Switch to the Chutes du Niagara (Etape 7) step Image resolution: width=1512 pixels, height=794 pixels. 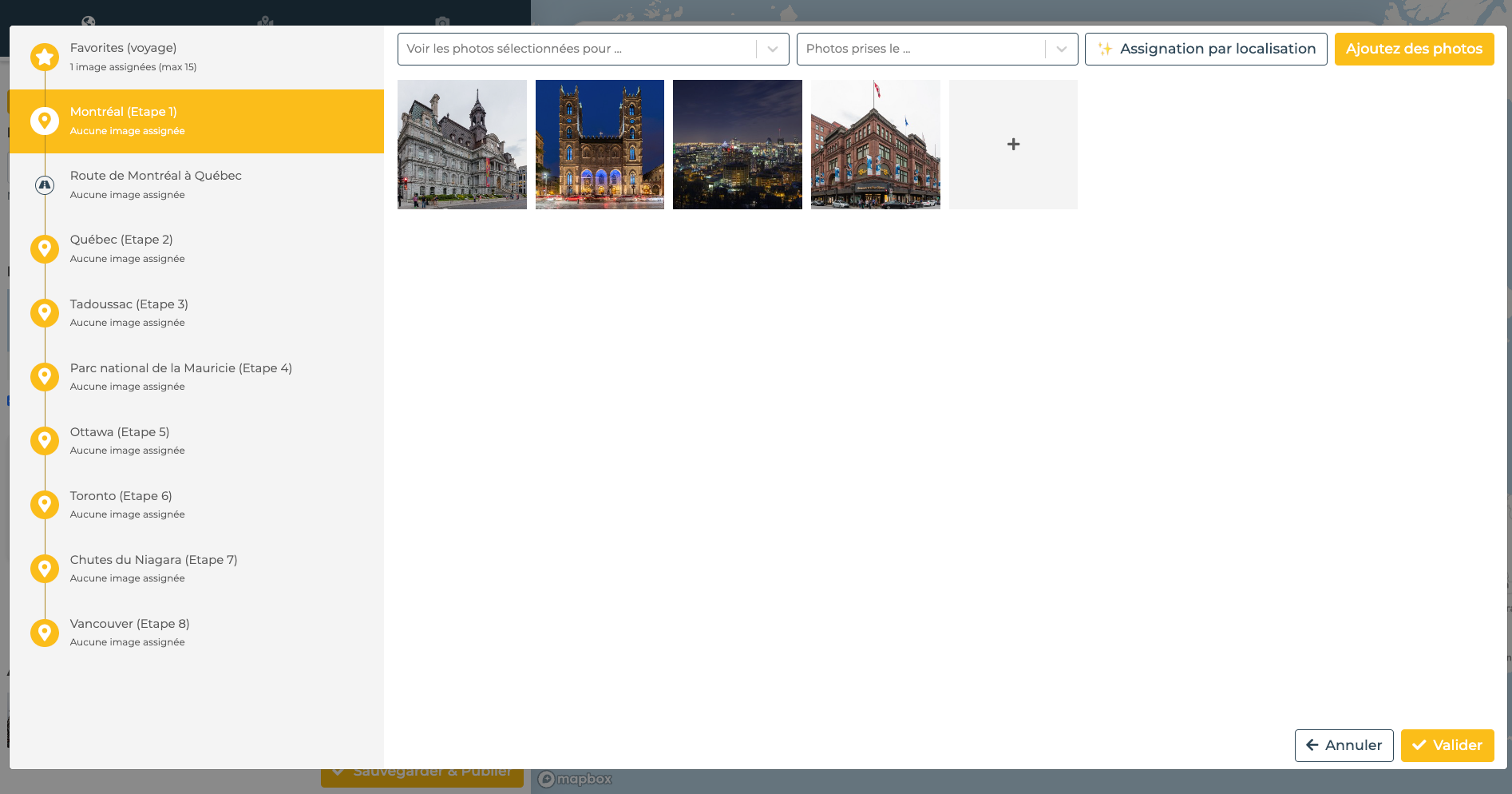pos(160,568)
